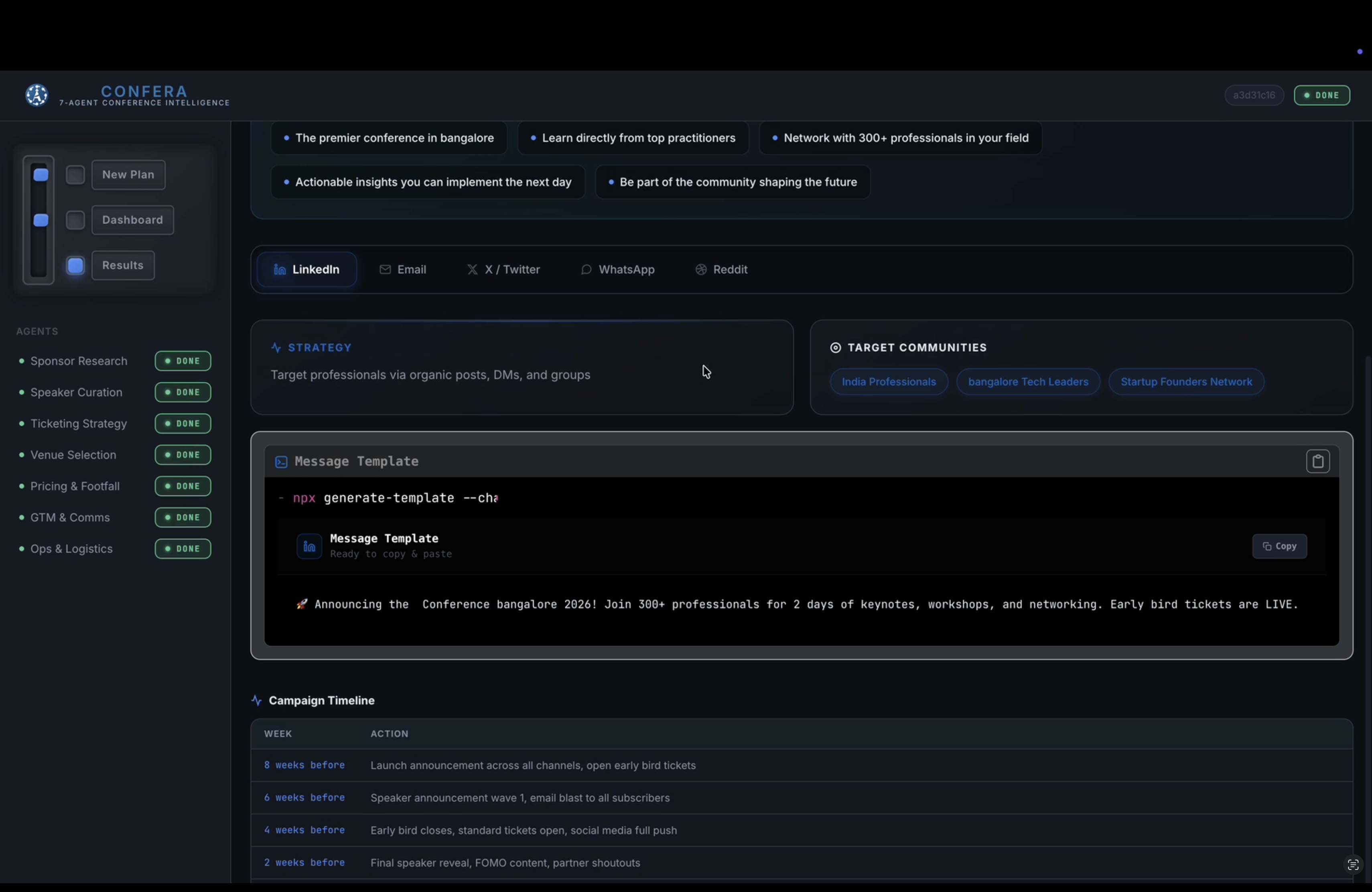Click DONE badge for Ops & Logistics
This screenshot has height=892, width=1372.
pyautogui.click(x=183, y=549)
